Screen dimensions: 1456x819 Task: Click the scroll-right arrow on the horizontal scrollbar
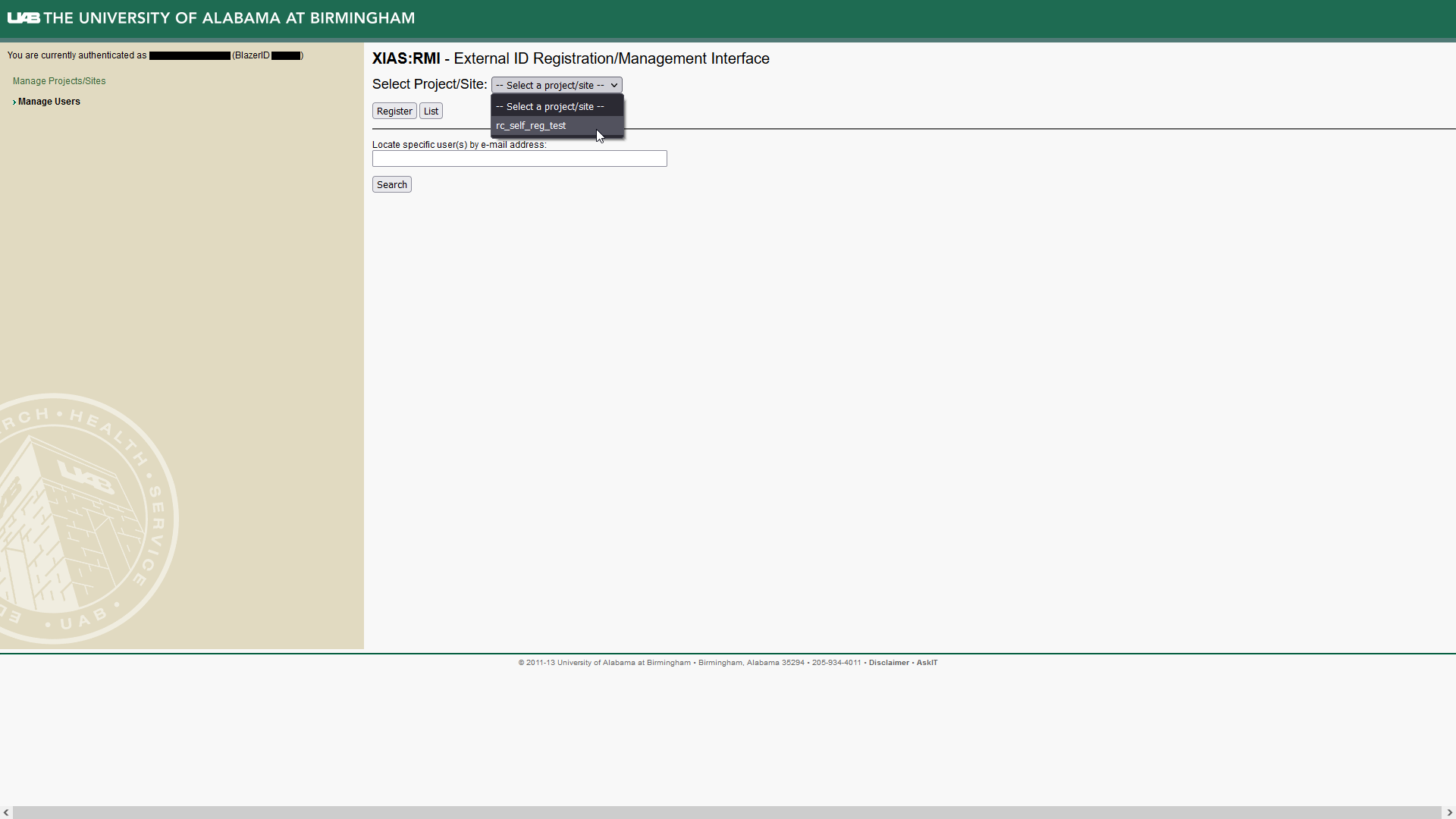[1449, 812]
